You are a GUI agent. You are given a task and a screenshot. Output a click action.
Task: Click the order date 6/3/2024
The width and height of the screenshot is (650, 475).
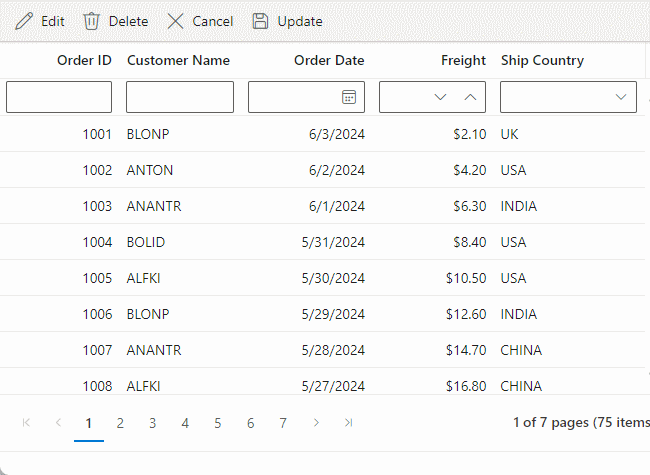tap(337, 134)
